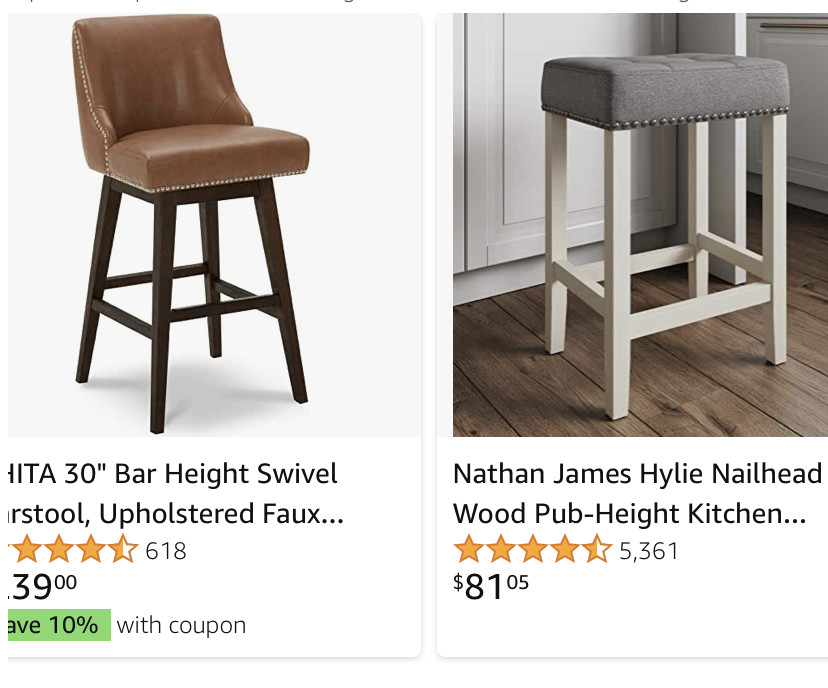The image size is (828, 688).
Task: Click the star rating of the Nathan James stool
Action: tap(532, 549)
